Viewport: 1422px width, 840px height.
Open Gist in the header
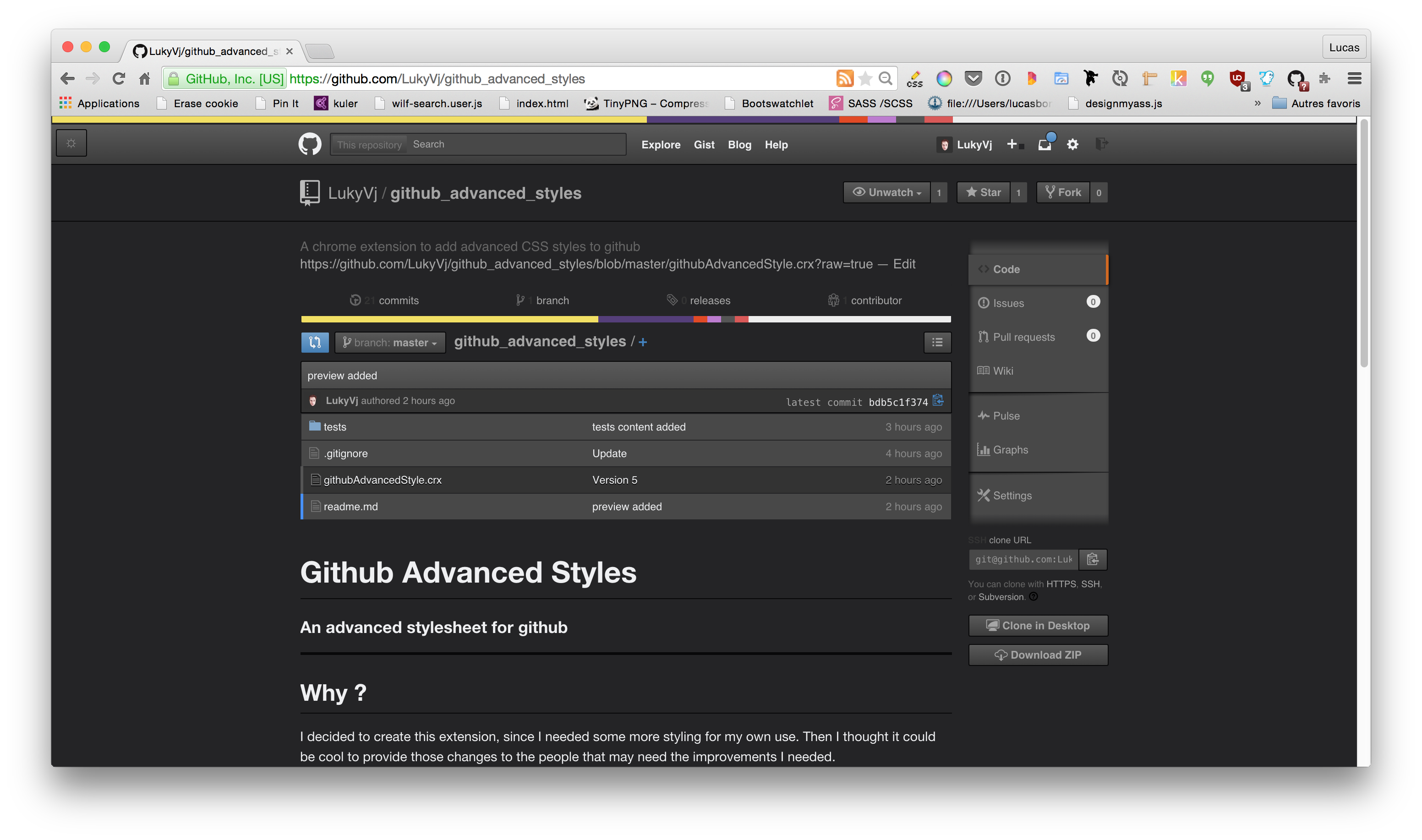(x=704, y=145)
